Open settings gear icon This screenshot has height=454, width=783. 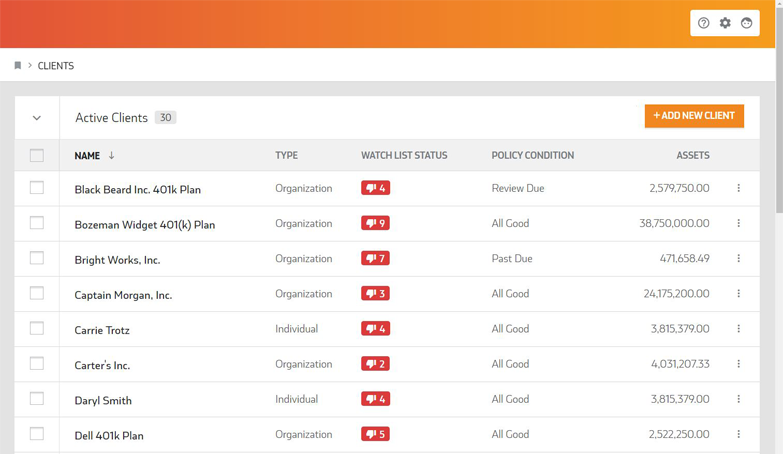[x=725, y=23]
